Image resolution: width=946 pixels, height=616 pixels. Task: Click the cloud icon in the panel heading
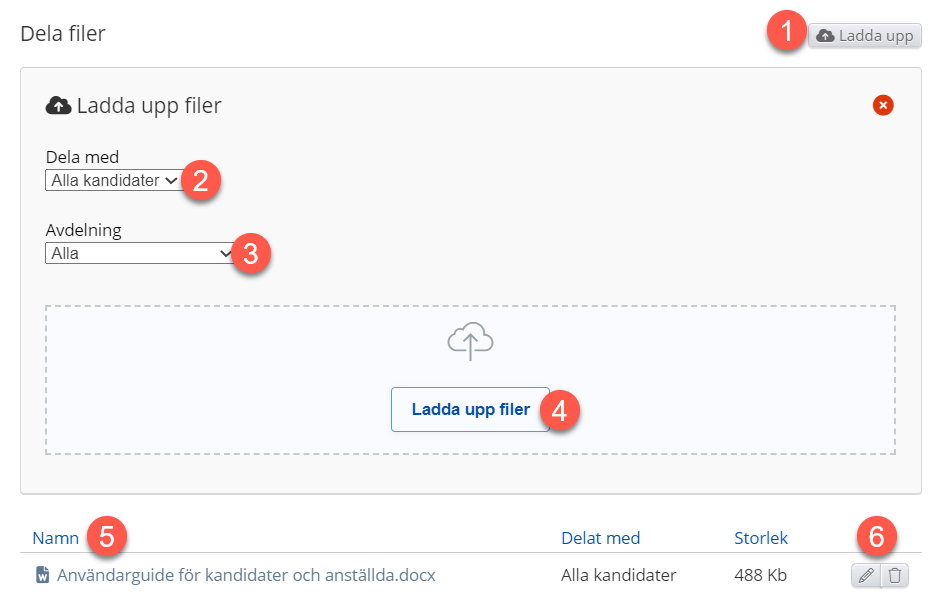click(59, 105)
